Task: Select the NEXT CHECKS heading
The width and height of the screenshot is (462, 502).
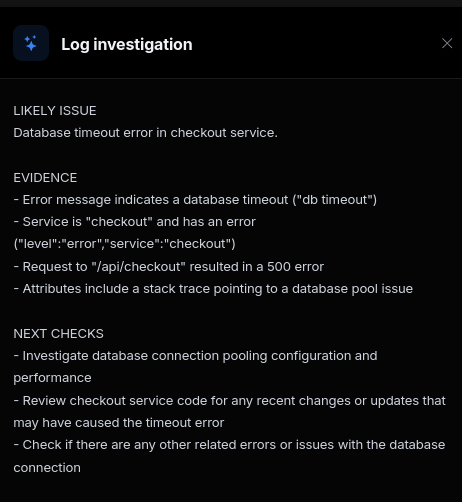Action: click(58, 334)
